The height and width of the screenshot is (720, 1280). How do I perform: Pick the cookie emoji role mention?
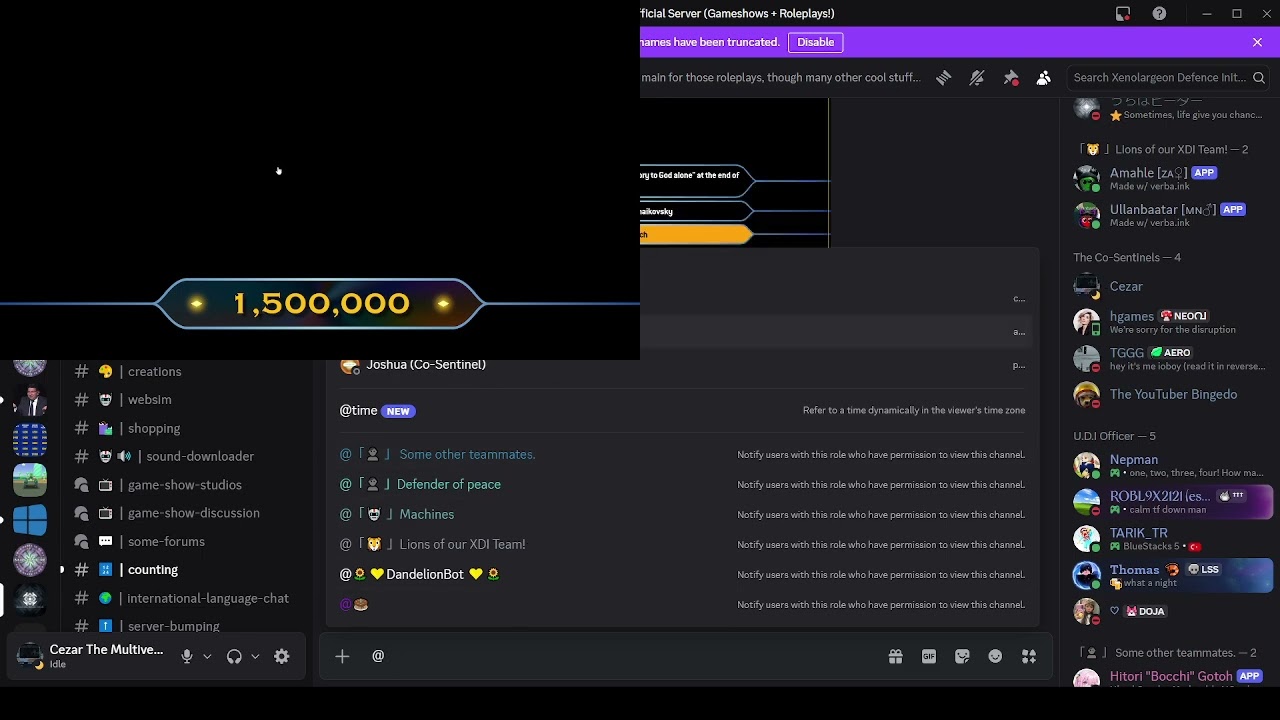(683, 604)
